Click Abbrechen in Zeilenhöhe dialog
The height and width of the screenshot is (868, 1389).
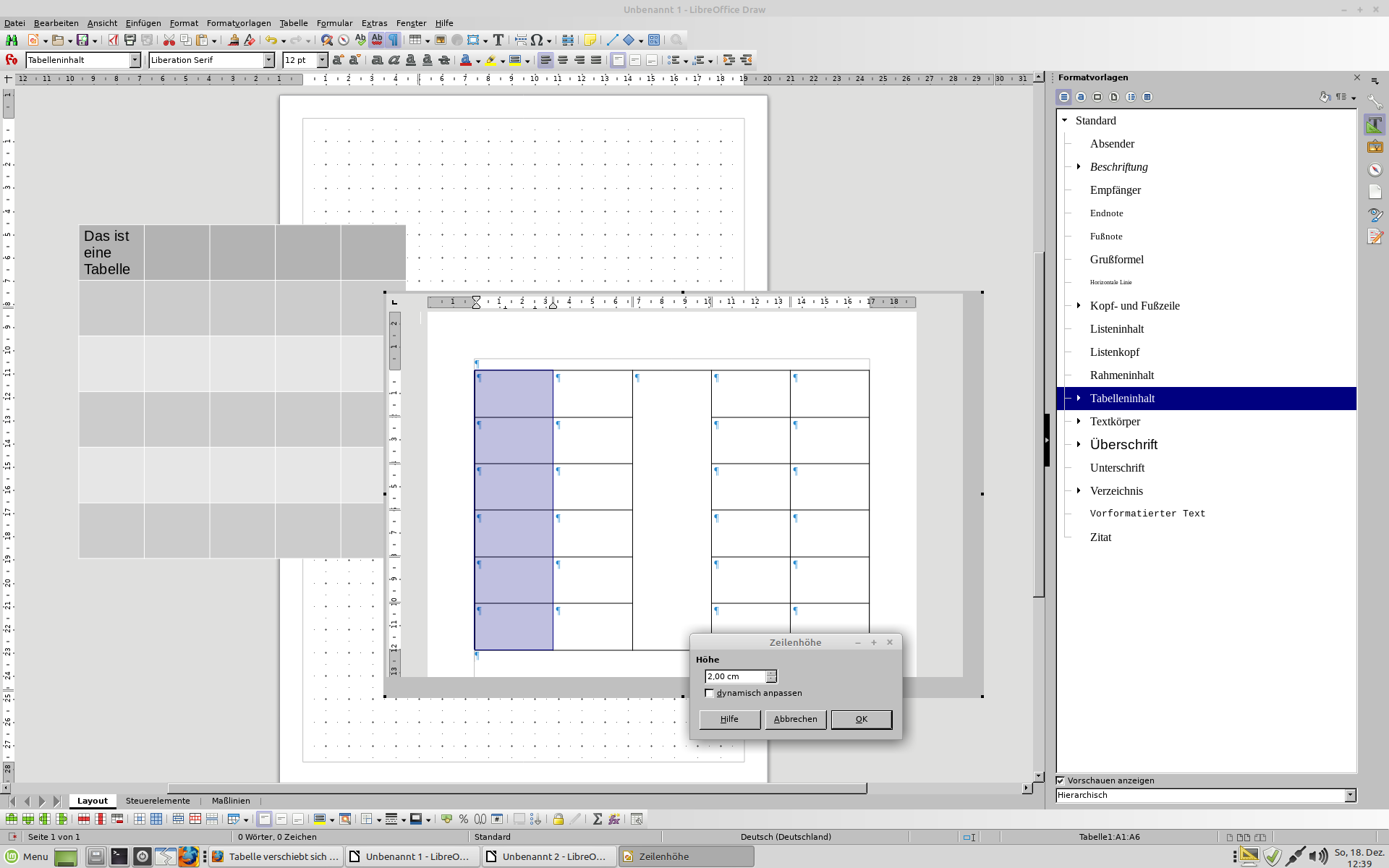click(795, 719)
